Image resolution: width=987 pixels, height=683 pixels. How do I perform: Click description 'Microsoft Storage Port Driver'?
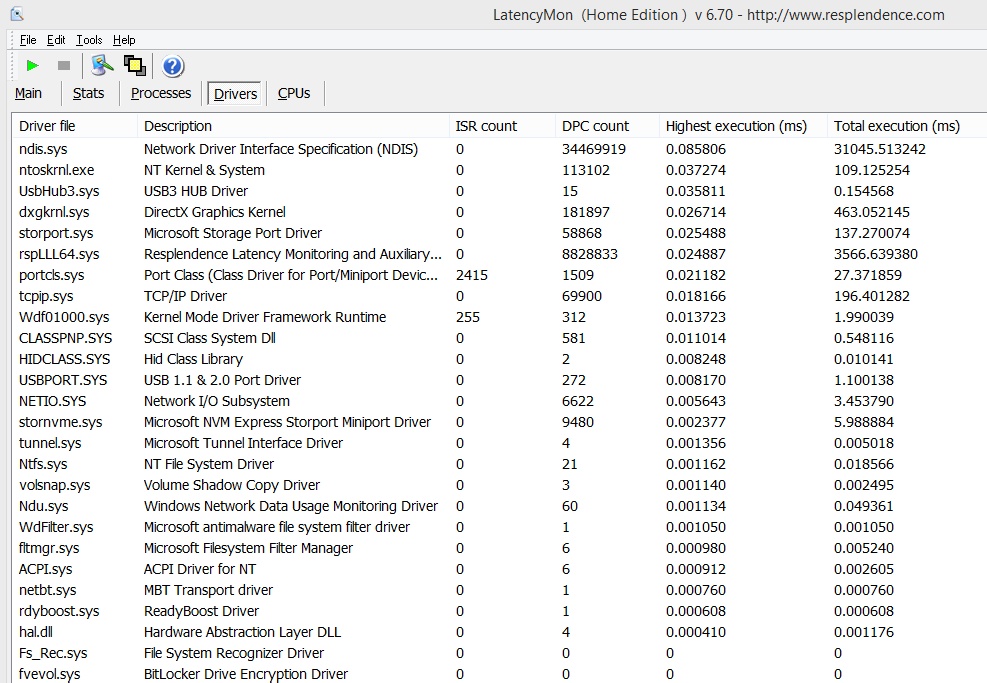point(233,233)
